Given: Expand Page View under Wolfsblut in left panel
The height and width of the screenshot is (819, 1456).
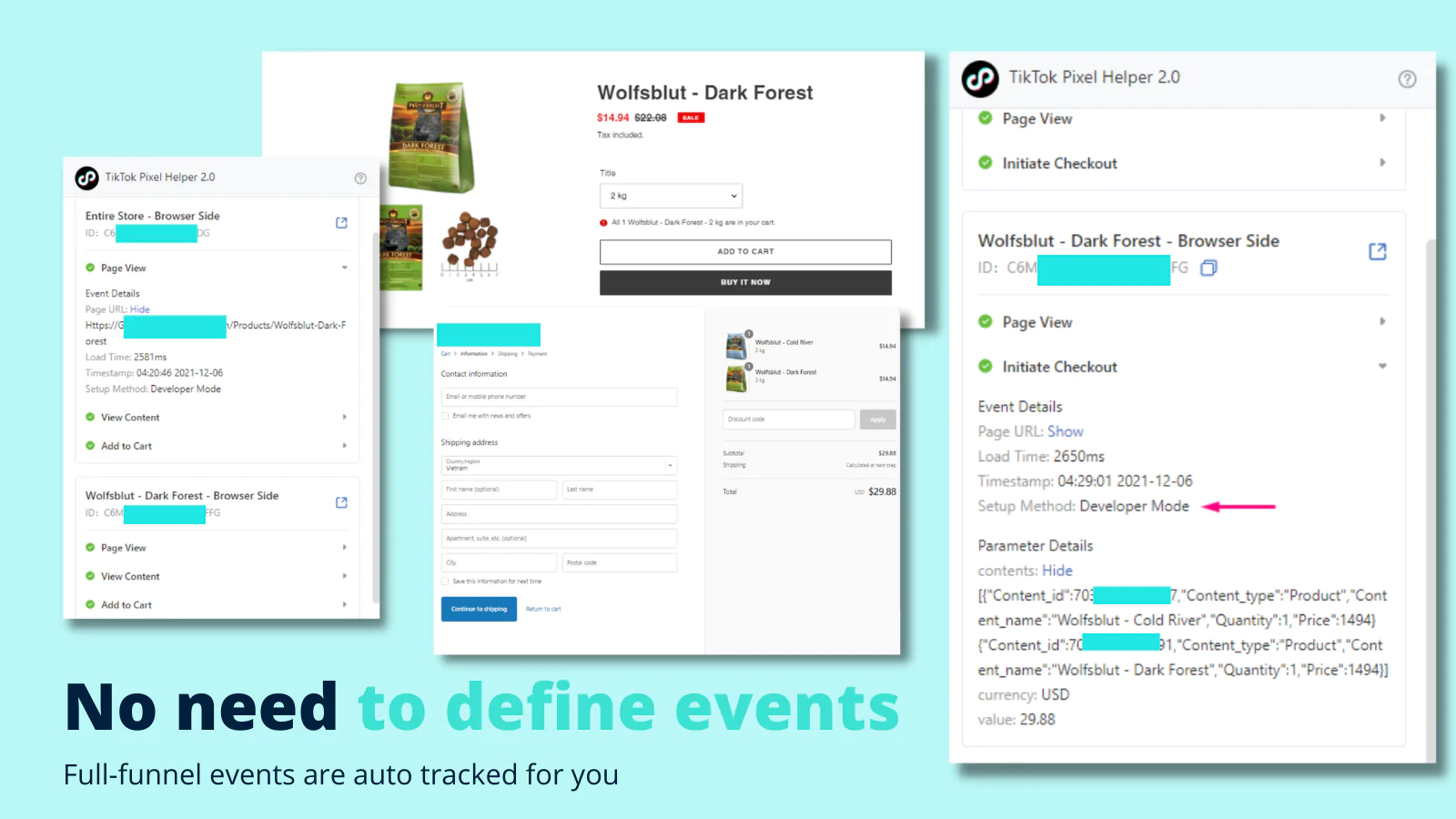Looking at the screenshot, I should pyautogui.click(x=345, y=548).
